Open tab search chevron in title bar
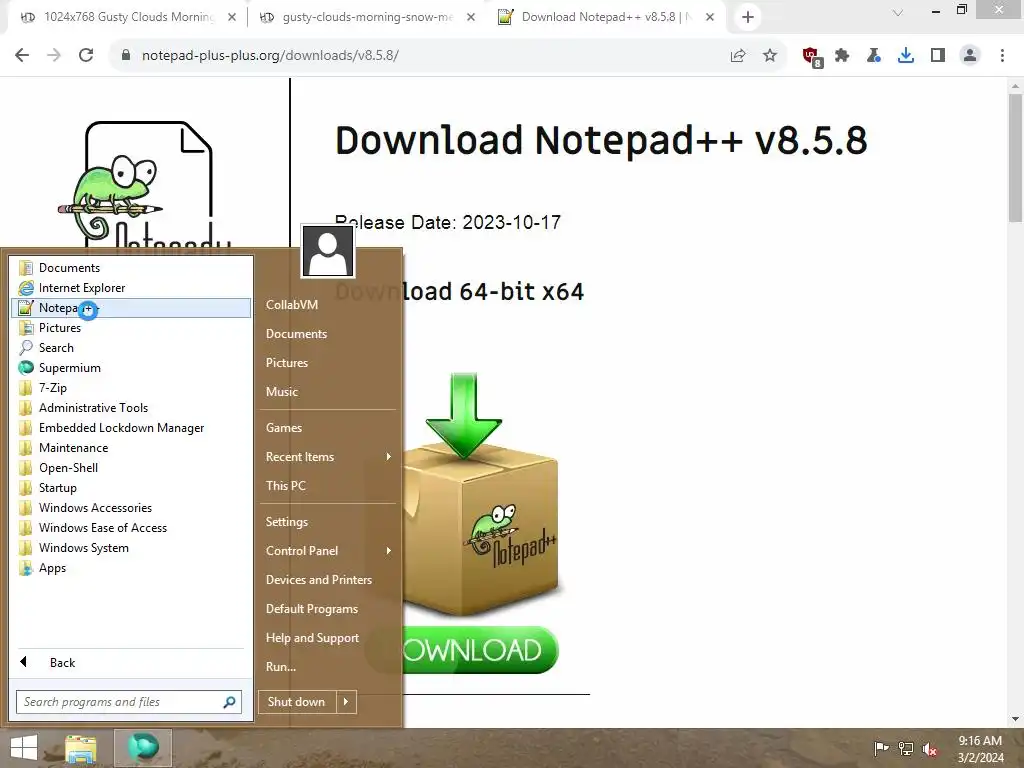The image size is (1024, 768). coord(898,12)
